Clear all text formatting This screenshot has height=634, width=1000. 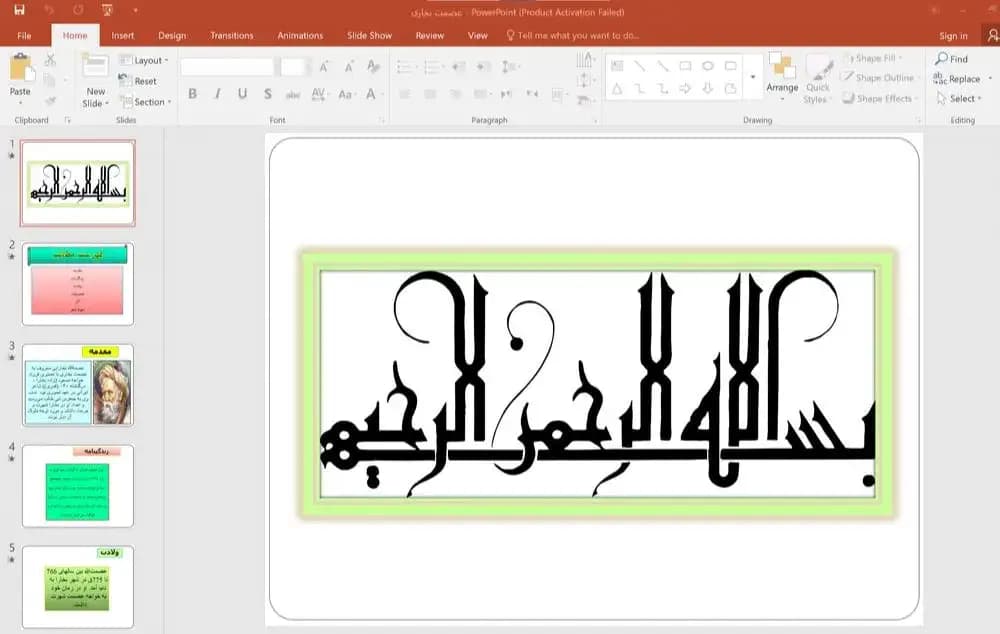click(374, 66)
